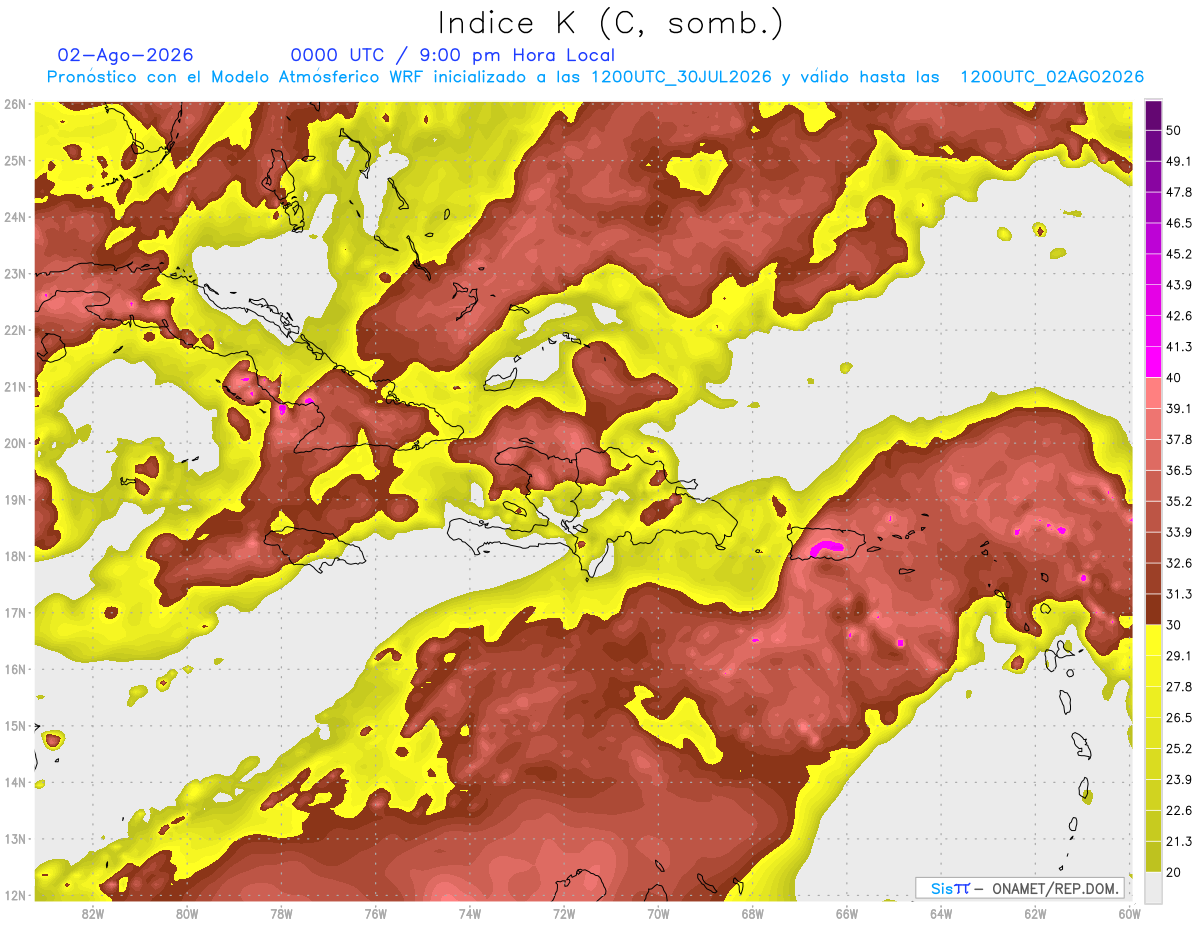Screen dimensions: 1200x927
Task: Click the map title "Indice K (C, somb.)"
Action: (610, 23)
